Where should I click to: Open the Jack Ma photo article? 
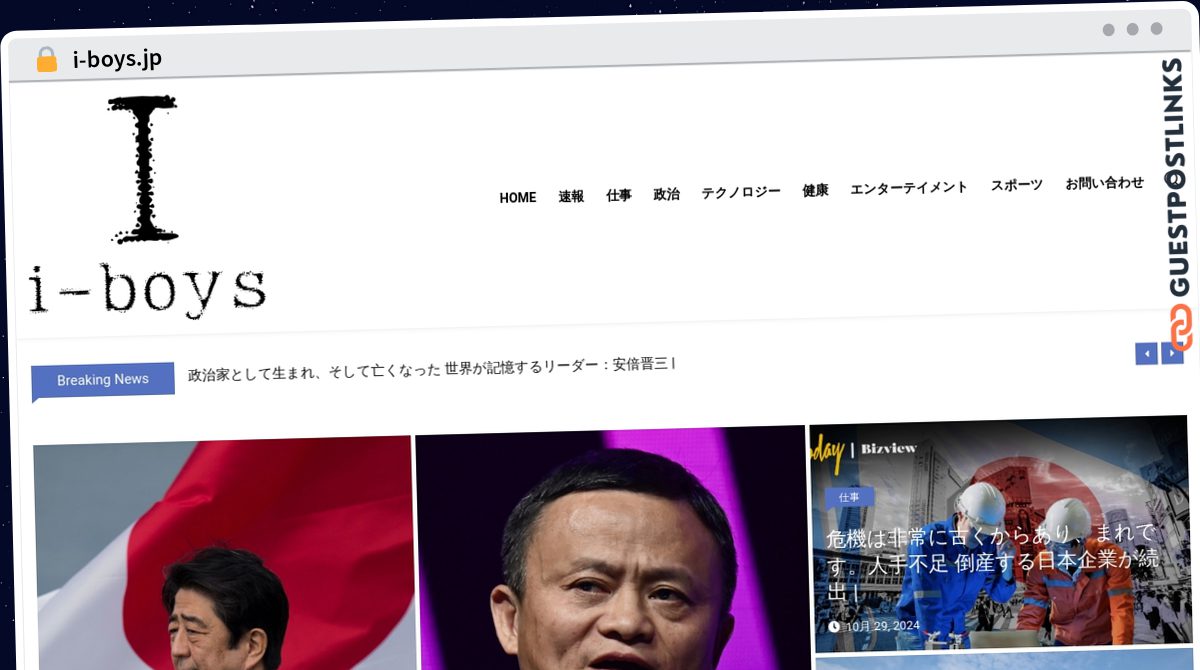coord(612,548)
